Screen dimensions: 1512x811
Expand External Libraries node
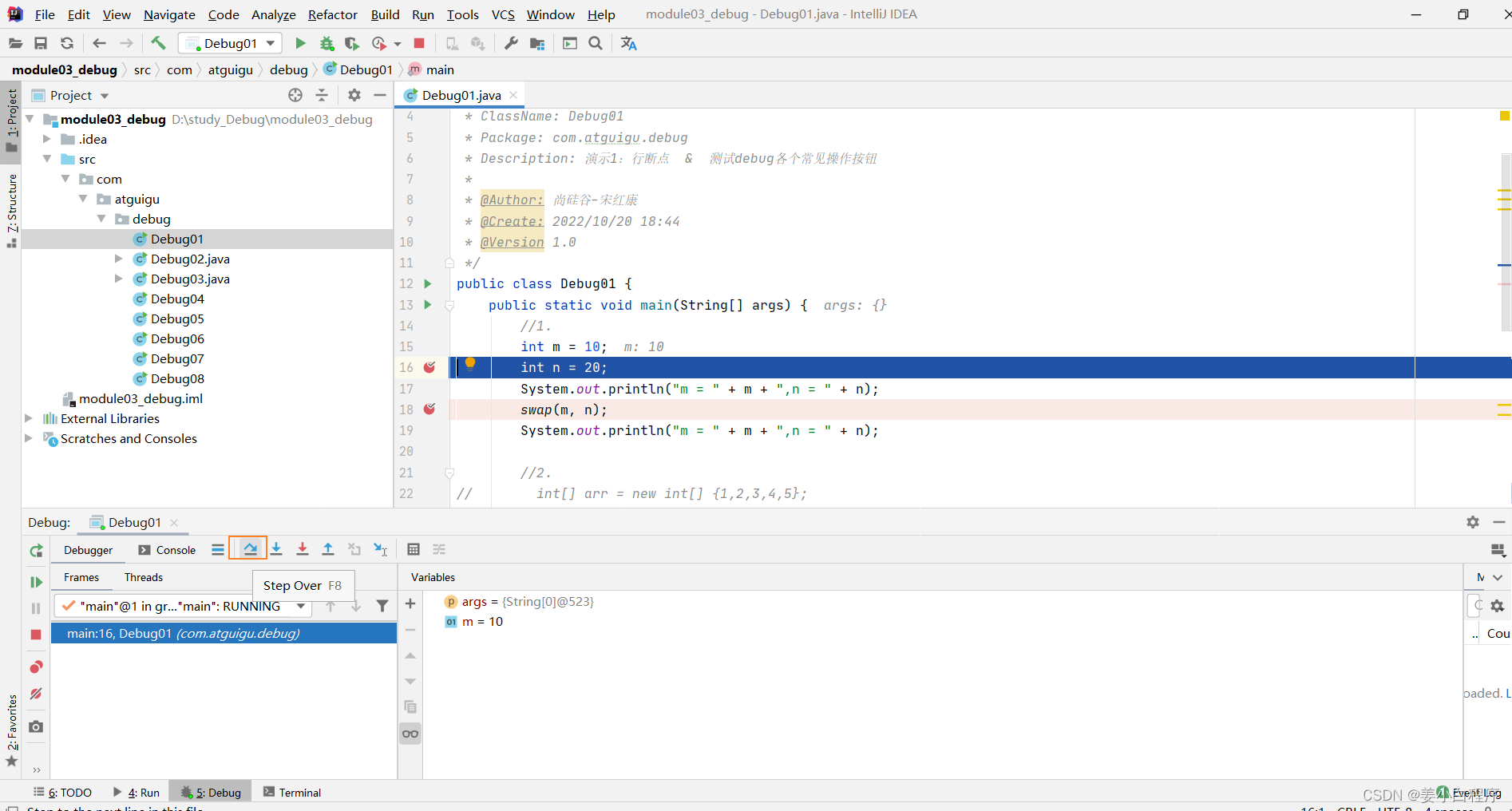tap(30, 418)
